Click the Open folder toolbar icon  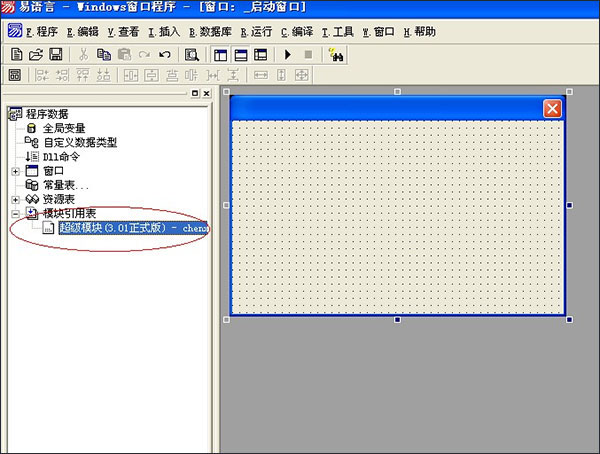pyautogui.click(x=36, y=54)
